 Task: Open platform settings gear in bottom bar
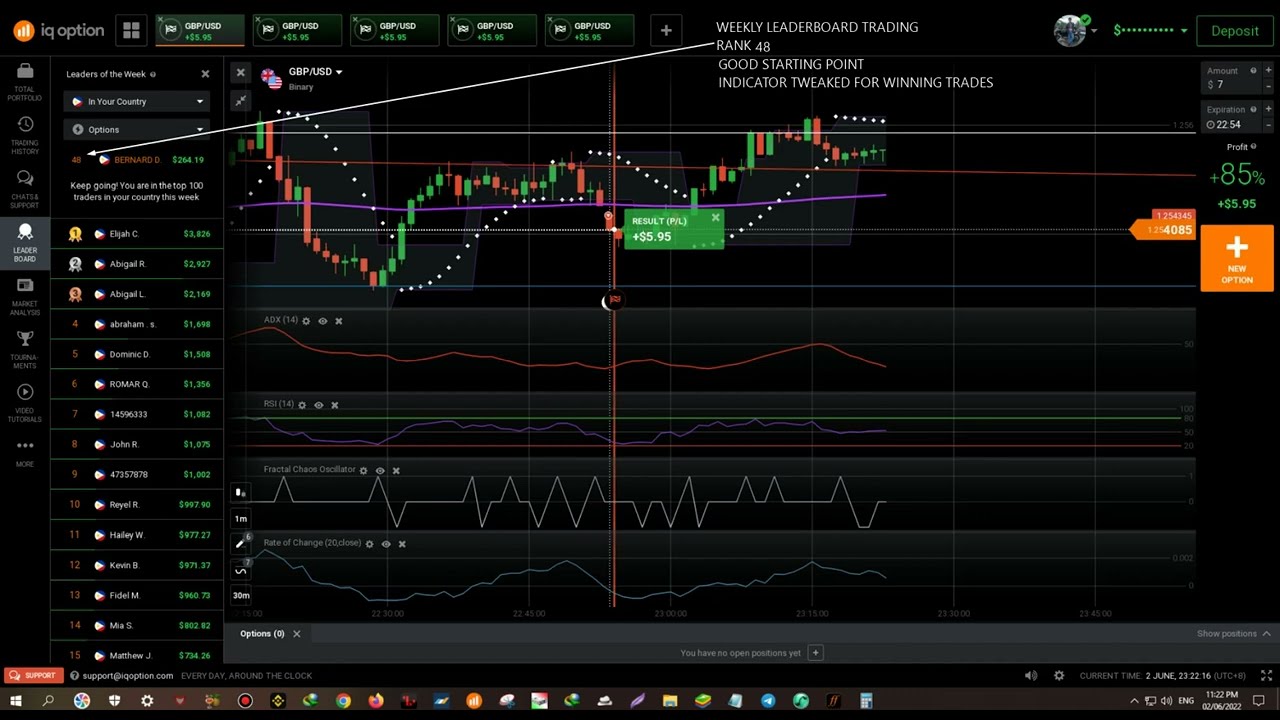pyautogui.click(x=1059, y=676)
